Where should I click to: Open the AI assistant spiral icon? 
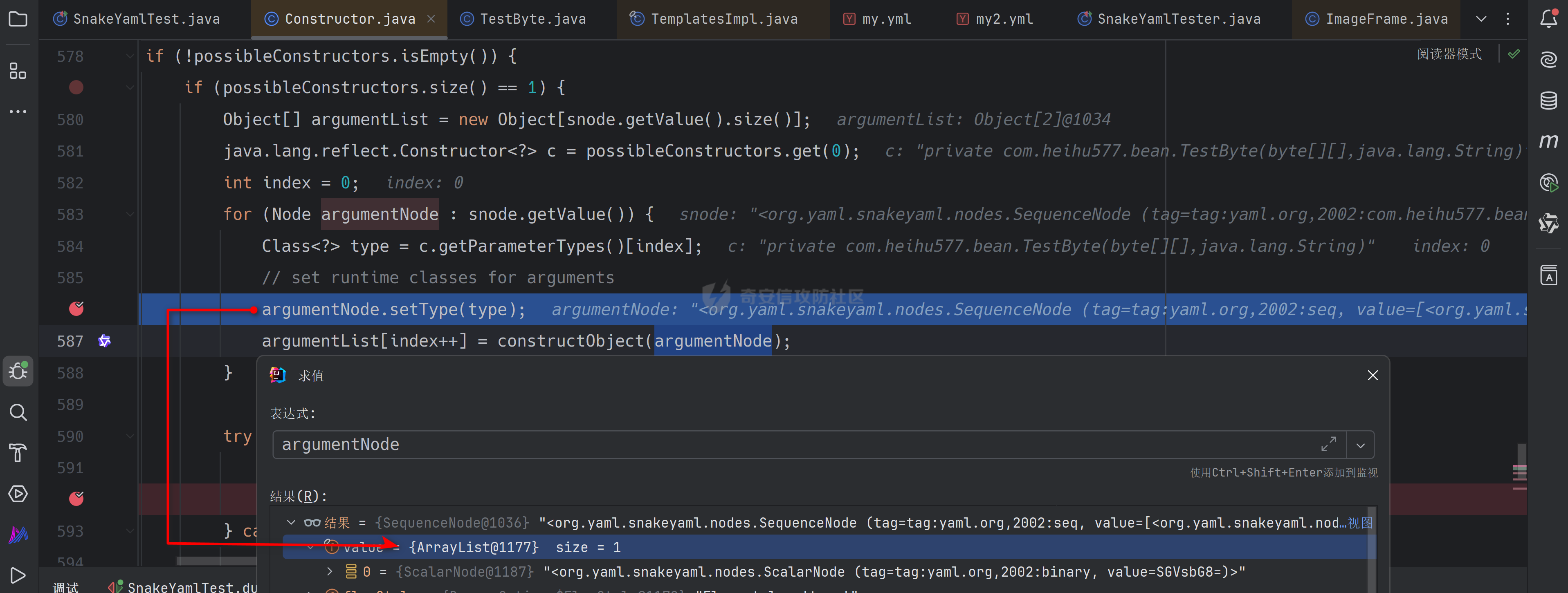click(x=1548, y=60)
